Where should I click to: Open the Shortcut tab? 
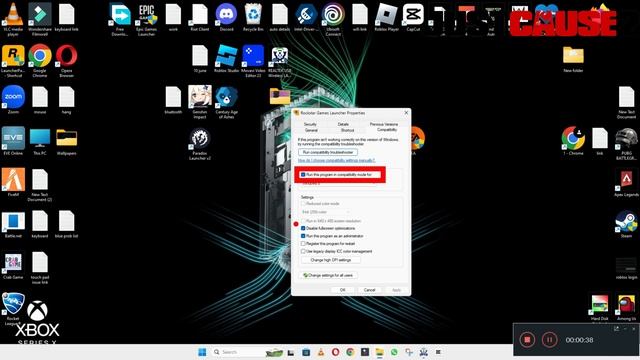click(x=347, y=130)
